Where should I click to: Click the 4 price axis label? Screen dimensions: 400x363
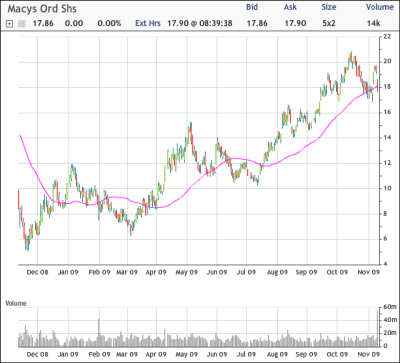click(385, 264)
